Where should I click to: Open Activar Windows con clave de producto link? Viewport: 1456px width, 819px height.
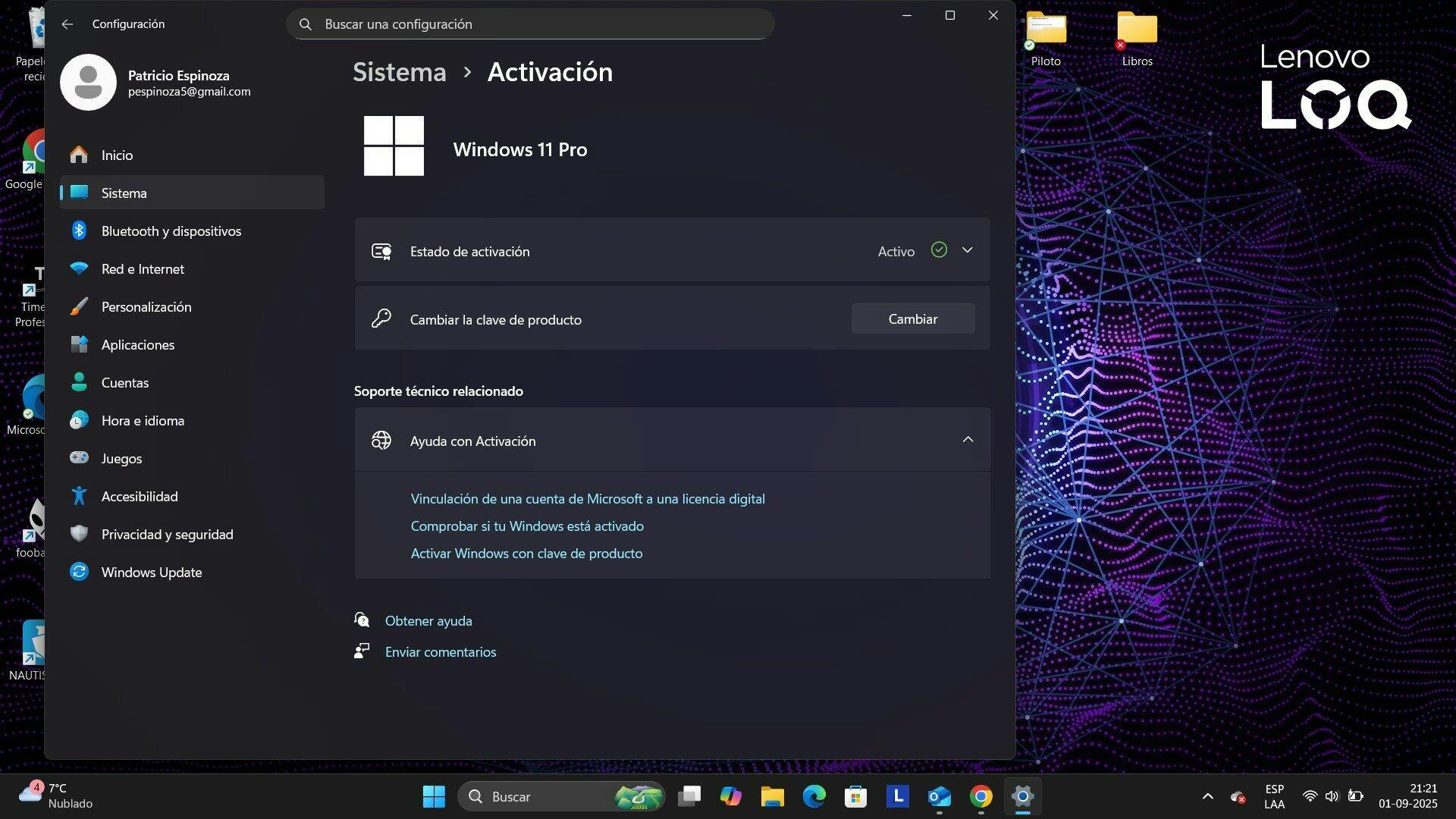[x=526, y=553]
